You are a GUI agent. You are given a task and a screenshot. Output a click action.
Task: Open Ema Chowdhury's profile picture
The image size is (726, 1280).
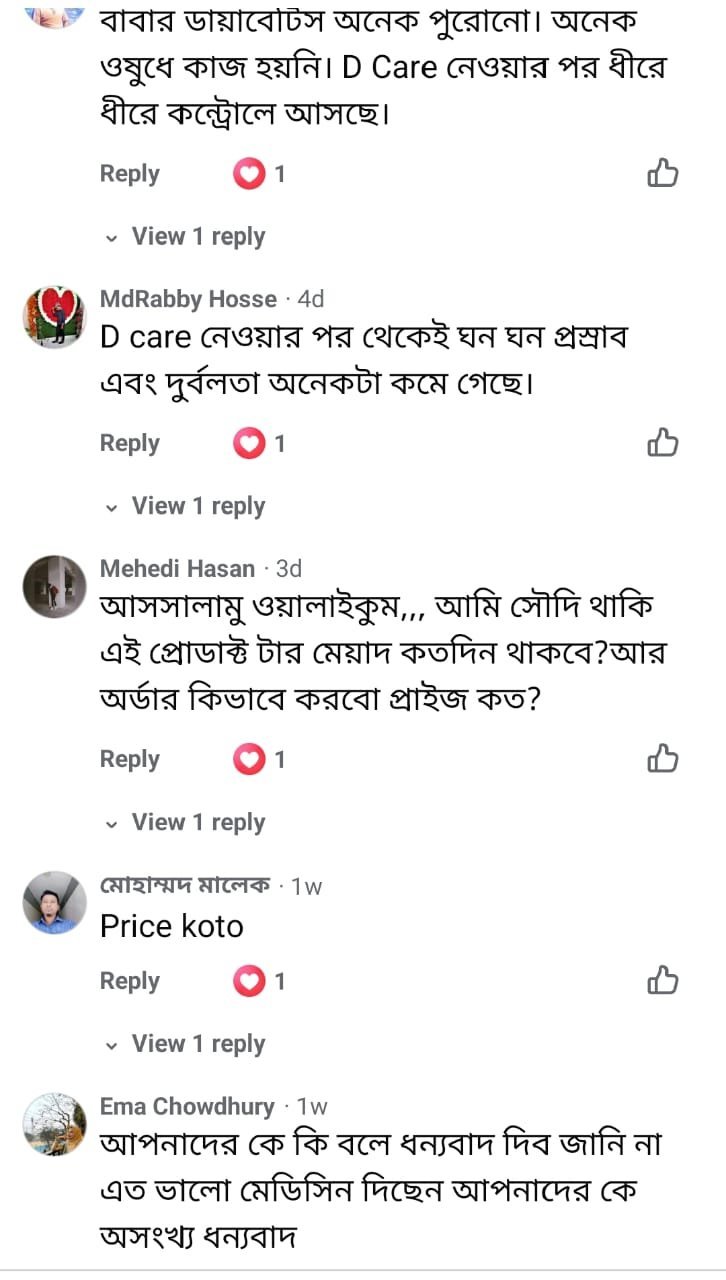click(x=54, y=1124)
